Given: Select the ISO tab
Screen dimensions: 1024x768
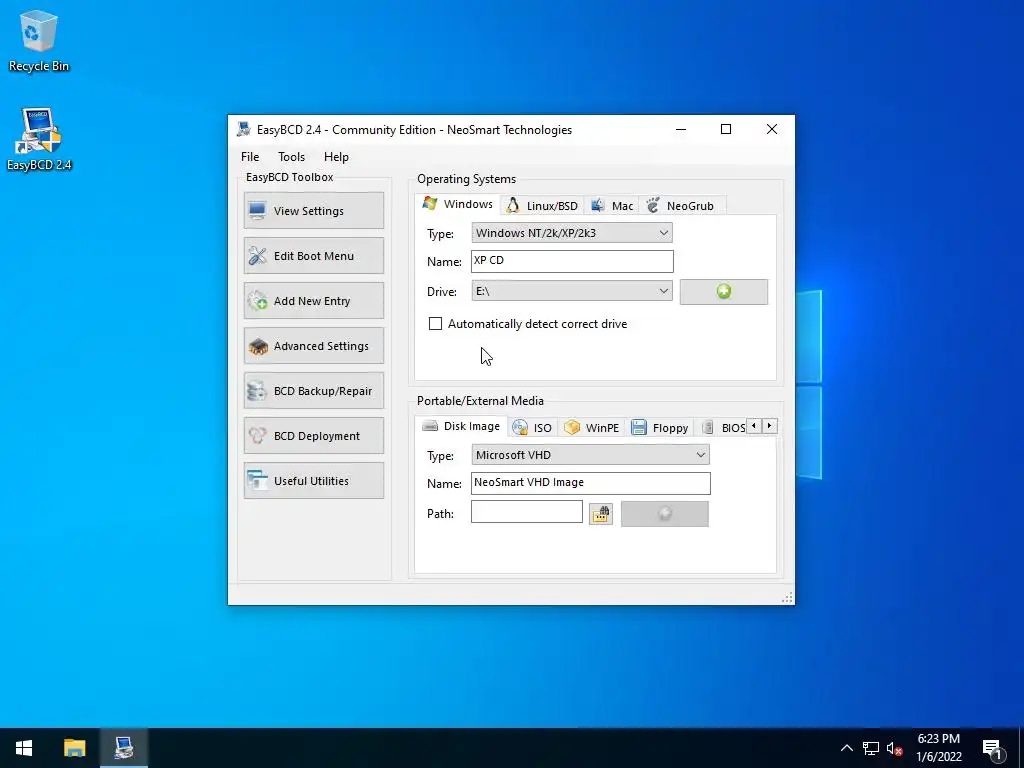Looking at the screenshot, I should click(532, 428).
